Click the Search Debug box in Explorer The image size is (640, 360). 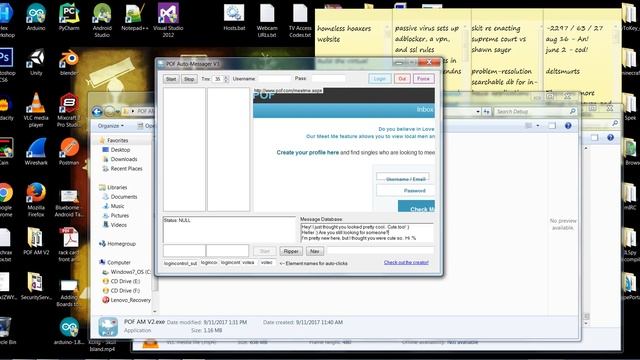[536, 111]
